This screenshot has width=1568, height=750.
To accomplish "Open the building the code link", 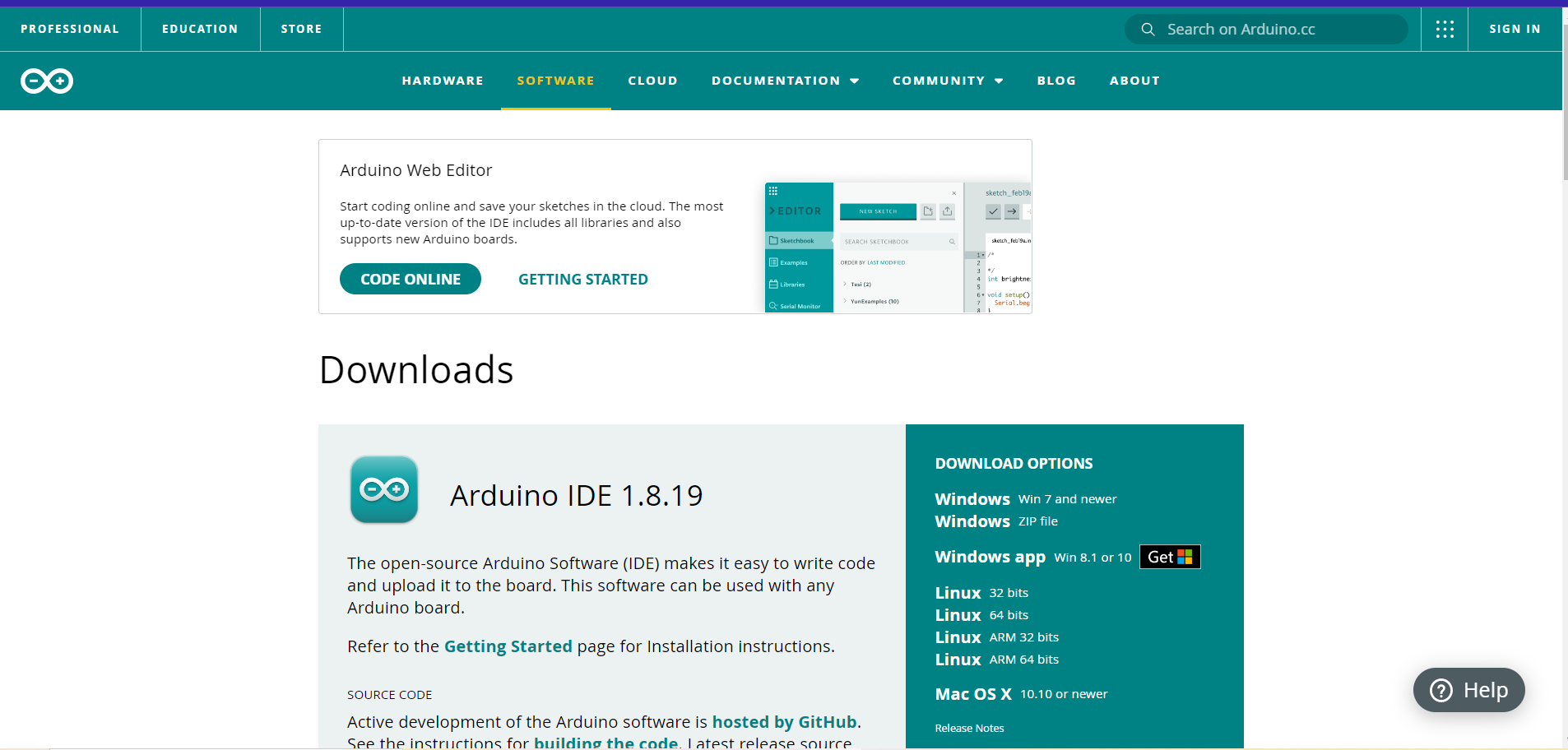I will tap(605, 743).
